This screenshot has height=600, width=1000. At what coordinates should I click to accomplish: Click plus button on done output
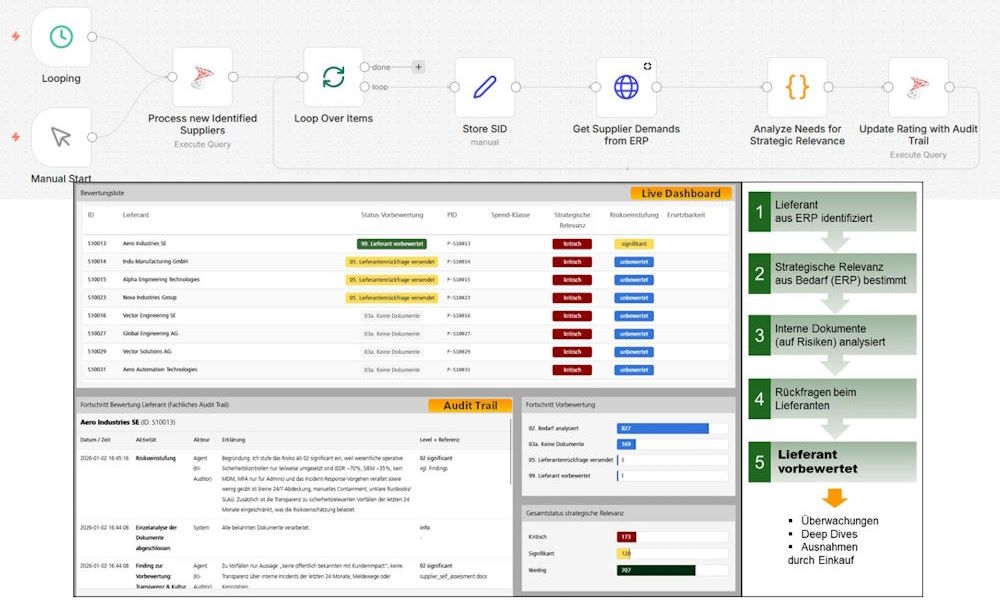(x=418, y=67)
